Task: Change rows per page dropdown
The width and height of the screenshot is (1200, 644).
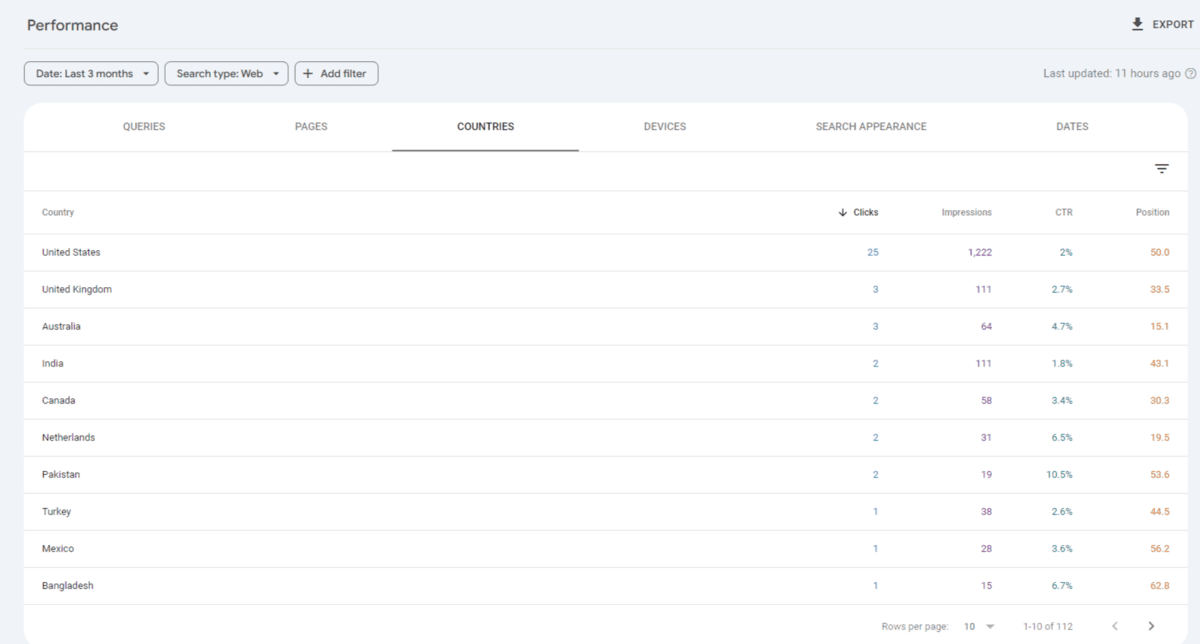Action: (978, 626)
